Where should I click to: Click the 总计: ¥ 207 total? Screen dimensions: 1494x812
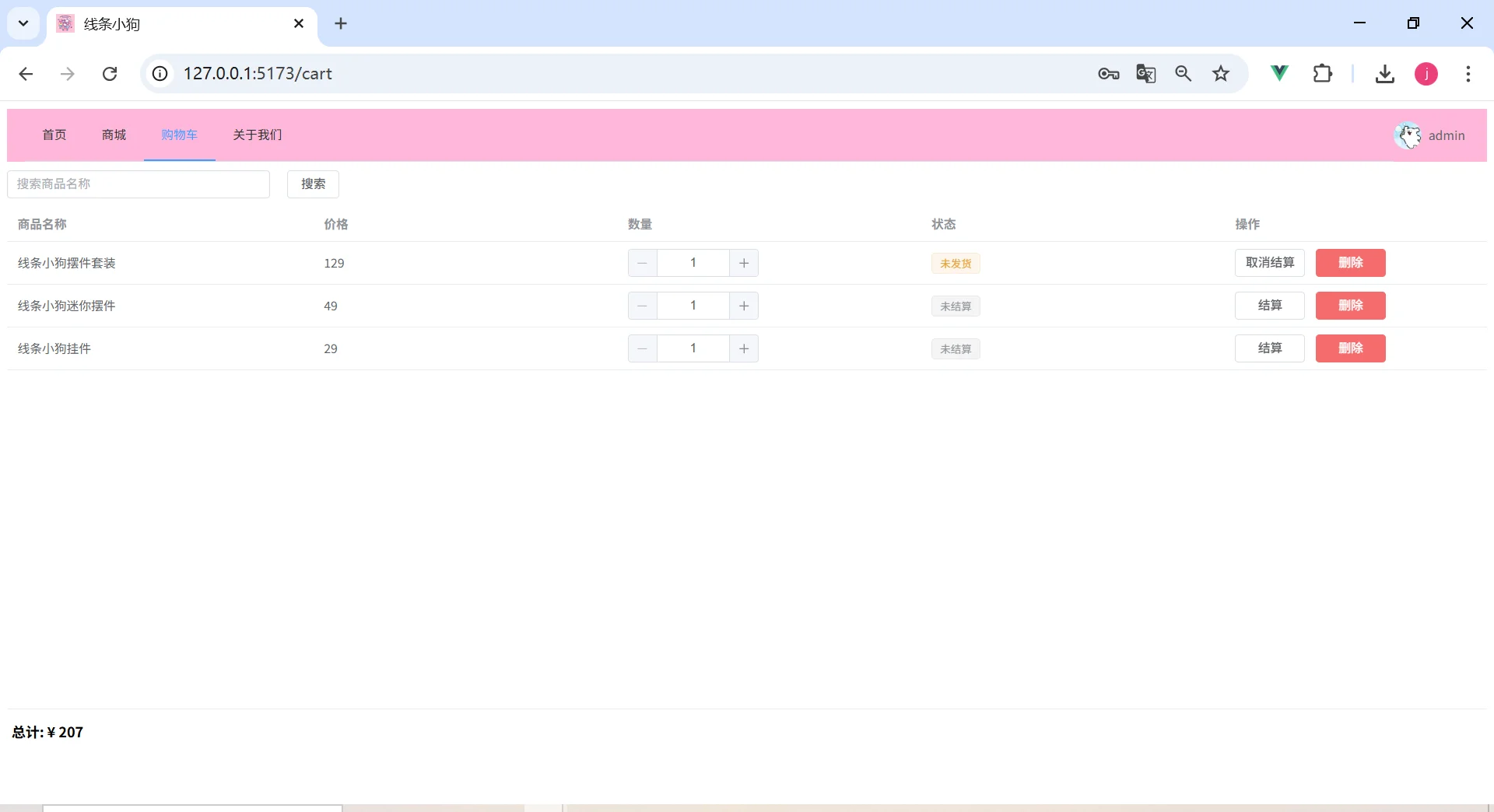coord(47,732)
